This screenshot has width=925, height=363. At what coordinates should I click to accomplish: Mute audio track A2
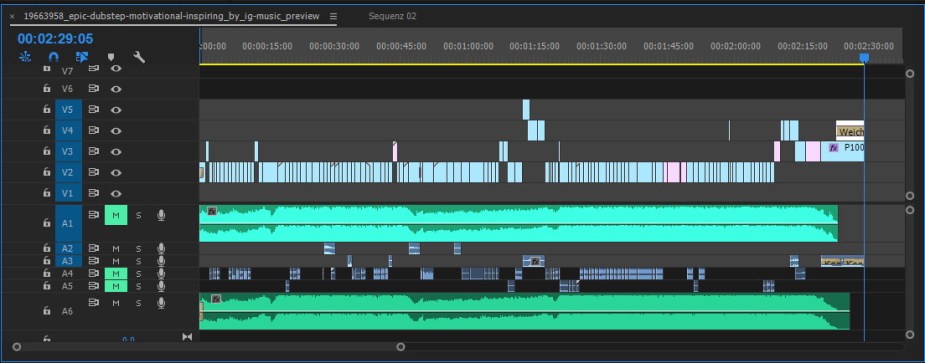(x=116, y=249)
